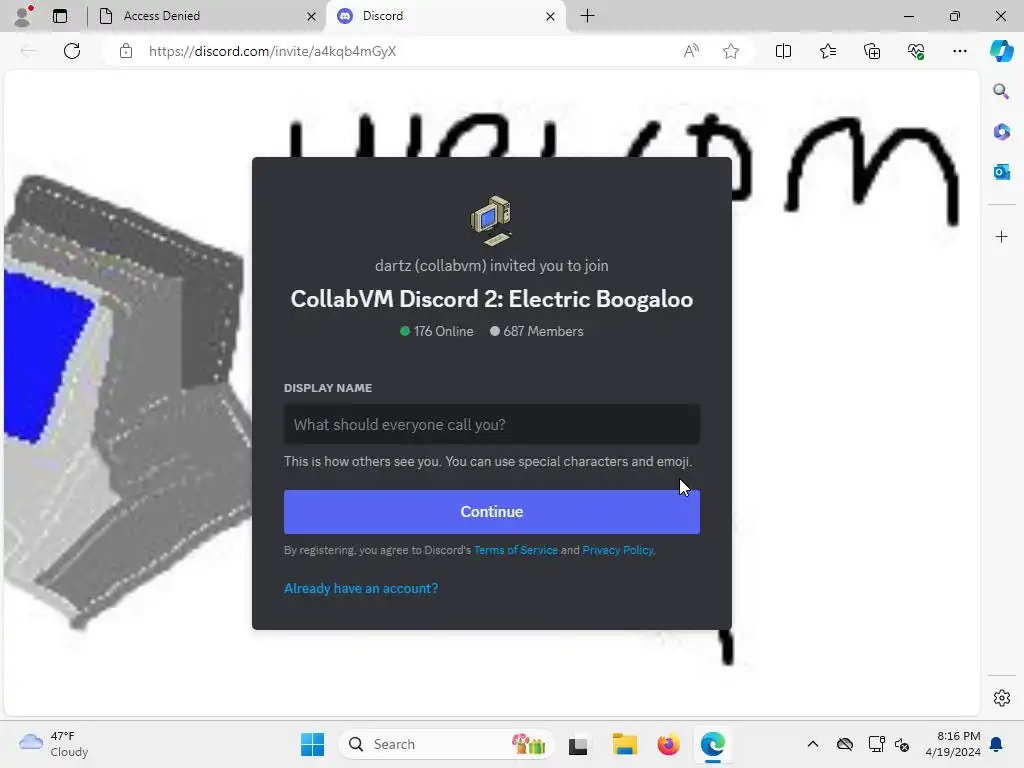The width and height of the screenshot is (1024, 768).
Task: Click the network status tray icon
Action: pos(876,744)
